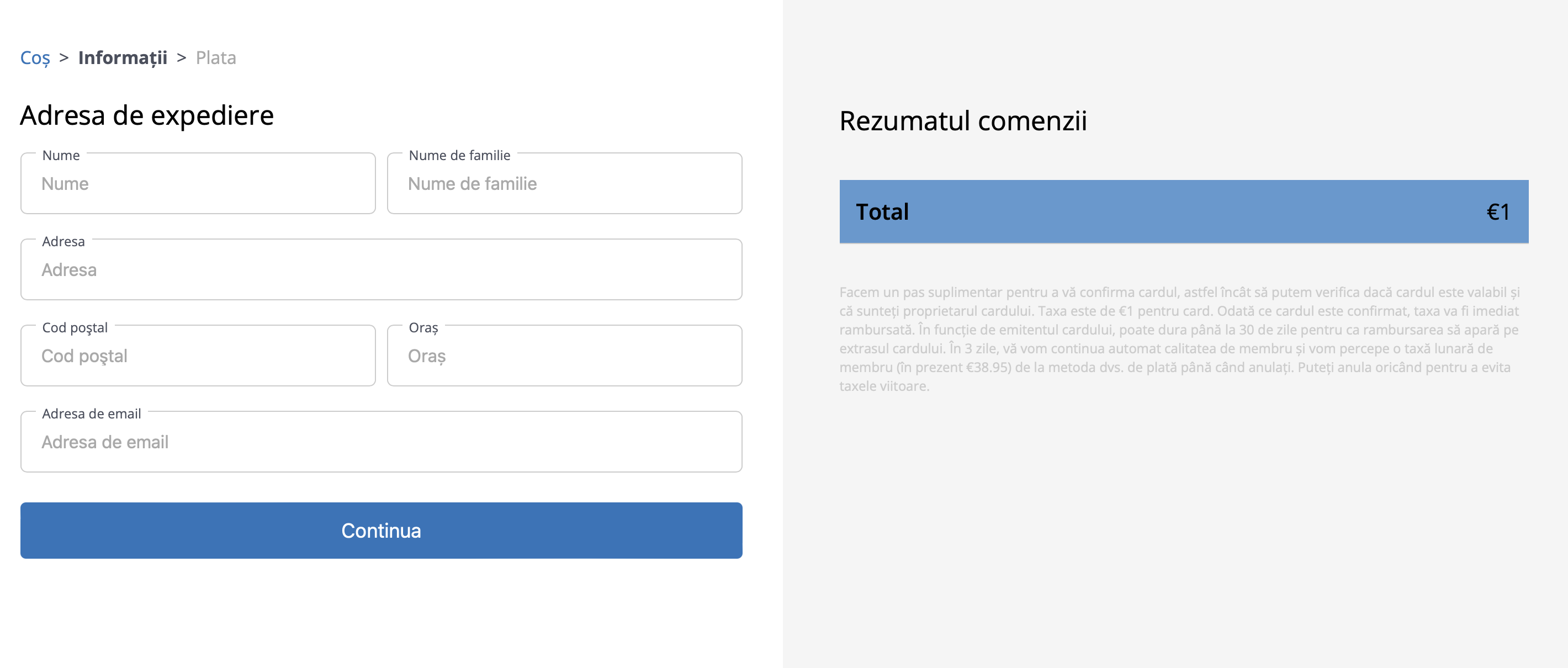Focus the Adresa street address input
Viewport: 1568px width, 668px height.
381,269
